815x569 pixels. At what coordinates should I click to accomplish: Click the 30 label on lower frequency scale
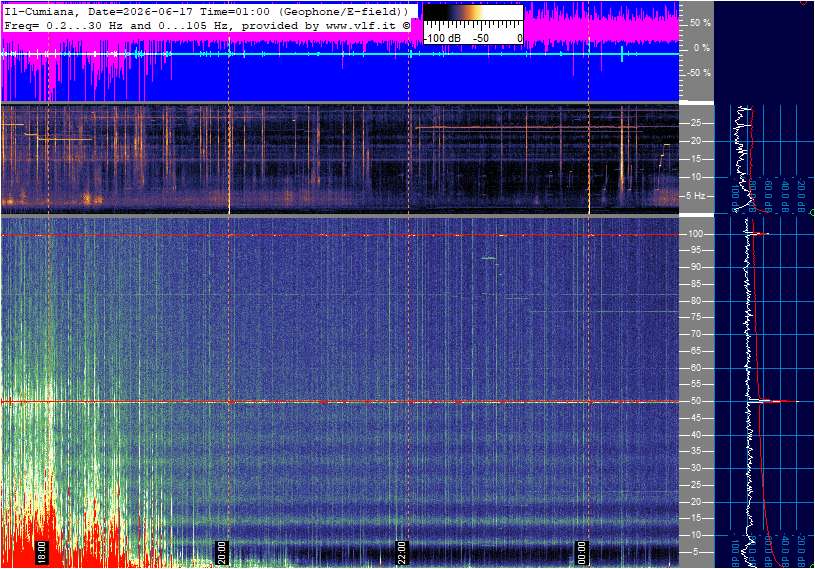(695, 468)
